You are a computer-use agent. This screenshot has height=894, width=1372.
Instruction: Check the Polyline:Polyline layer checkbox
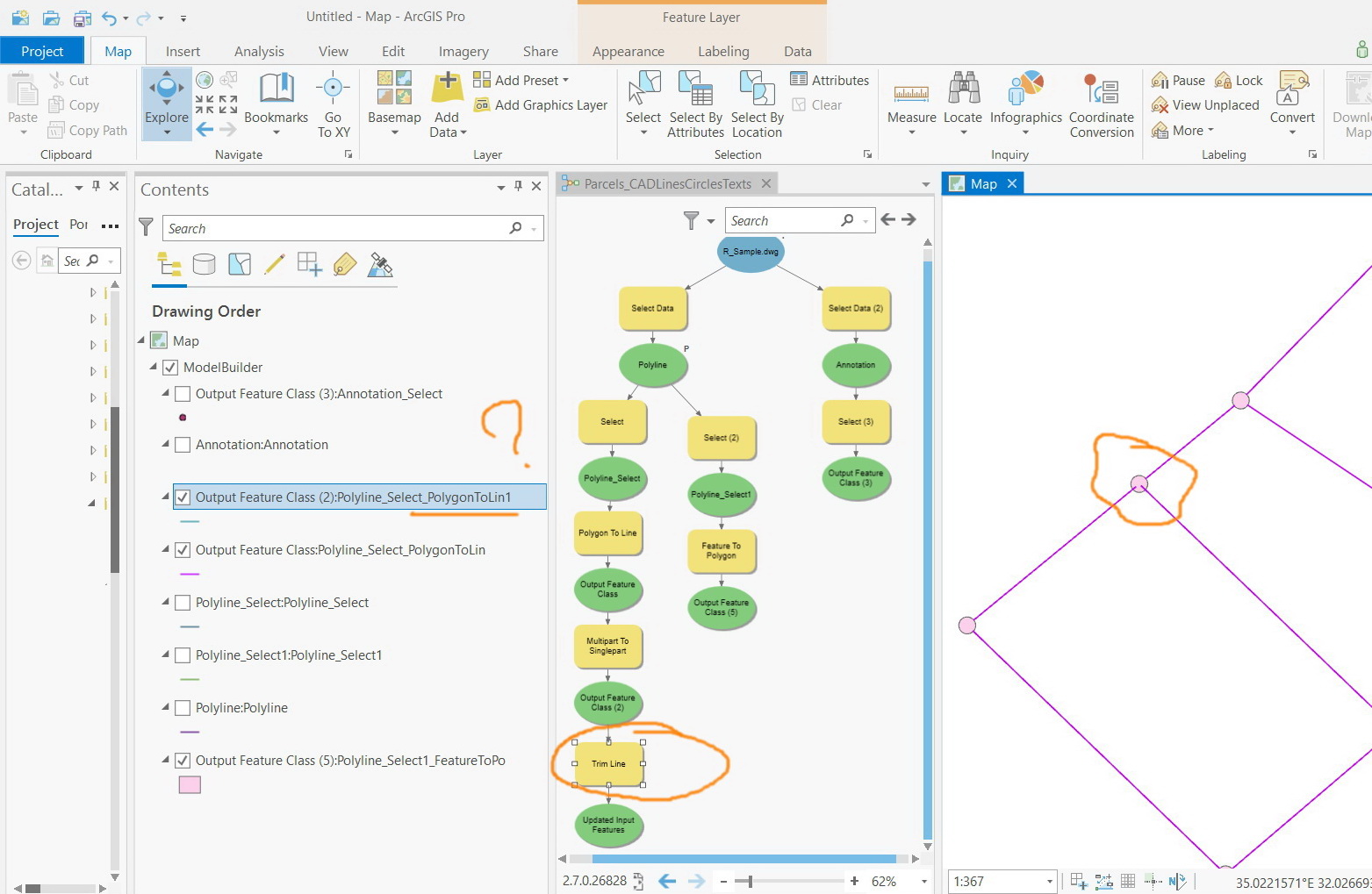tap(183, 708)
